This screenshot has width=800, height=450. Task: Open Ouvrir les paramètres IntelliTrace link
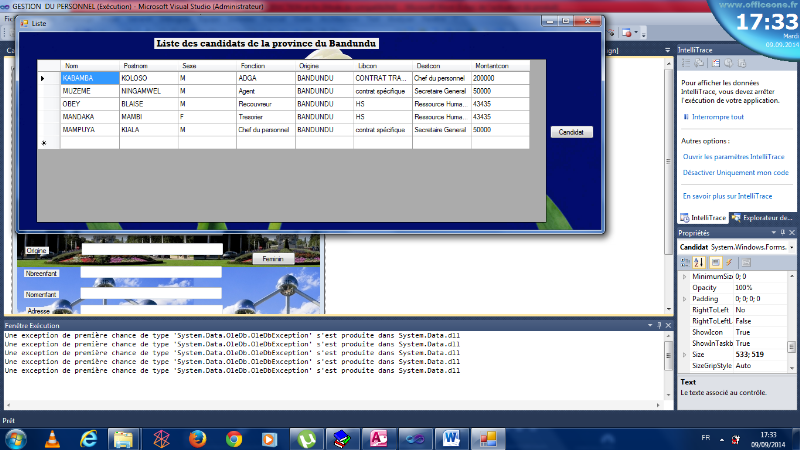(733, 157)
